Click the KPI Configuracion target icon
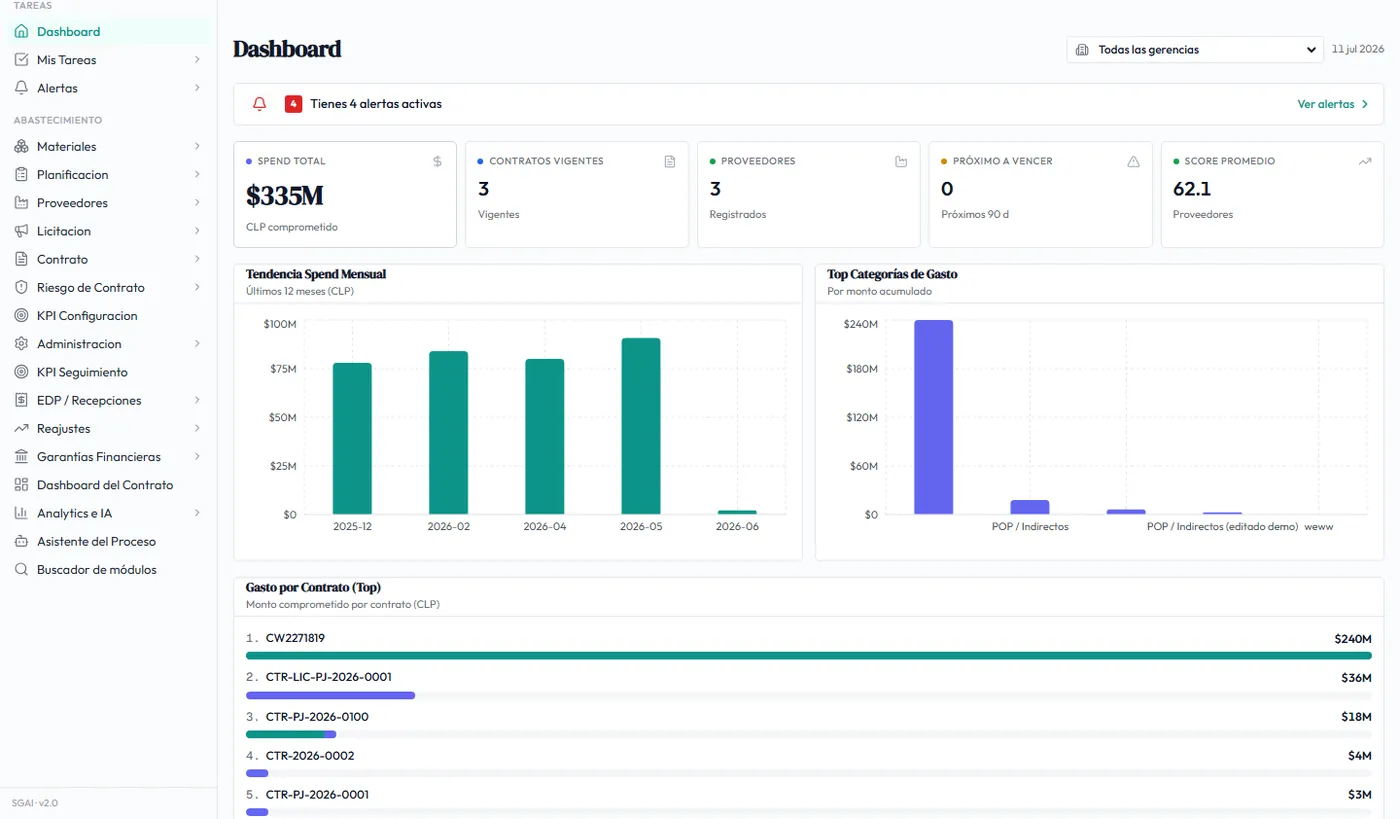Image resolution: width=1400 pixels, height=819 pixels. coord(21,316)
